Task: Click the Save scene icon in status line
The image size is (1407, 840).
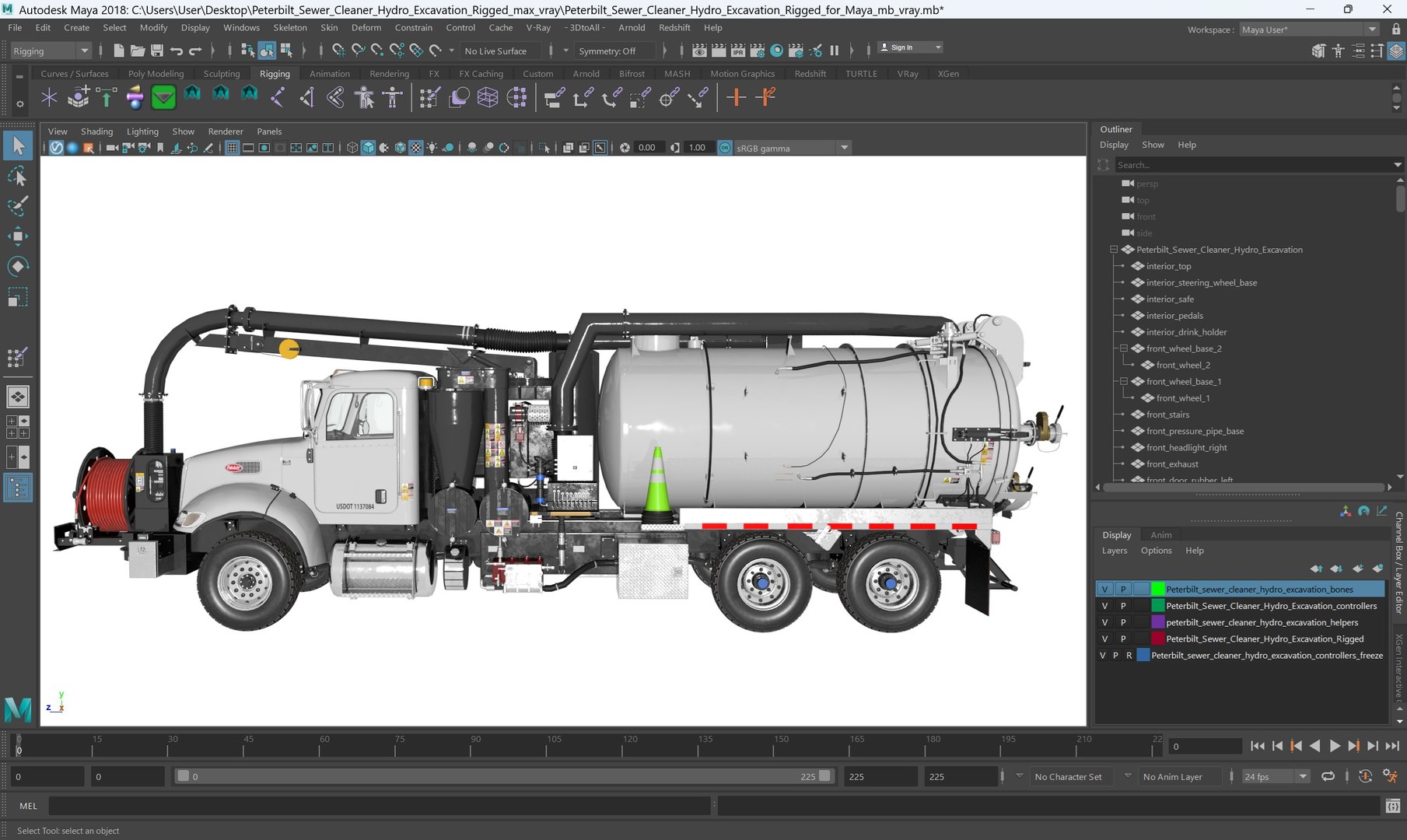Action: (x=156, y=51)
